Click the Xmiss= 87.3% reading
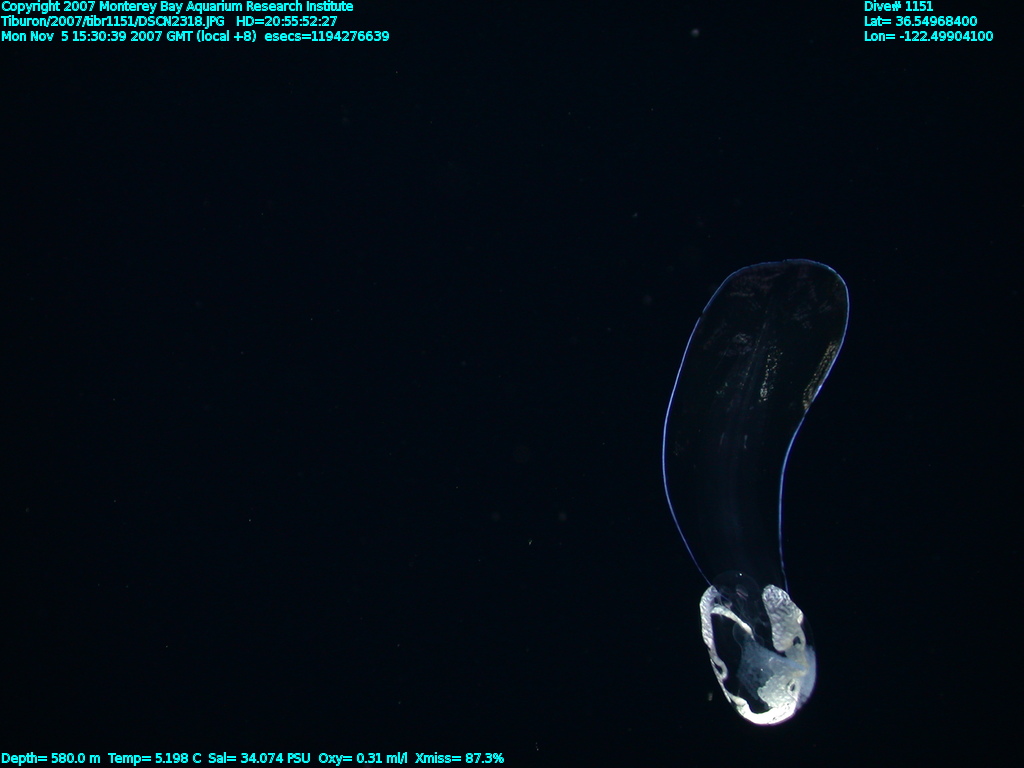The width and height of the screenshot is (1024, 768). click(x=459, y=759)
